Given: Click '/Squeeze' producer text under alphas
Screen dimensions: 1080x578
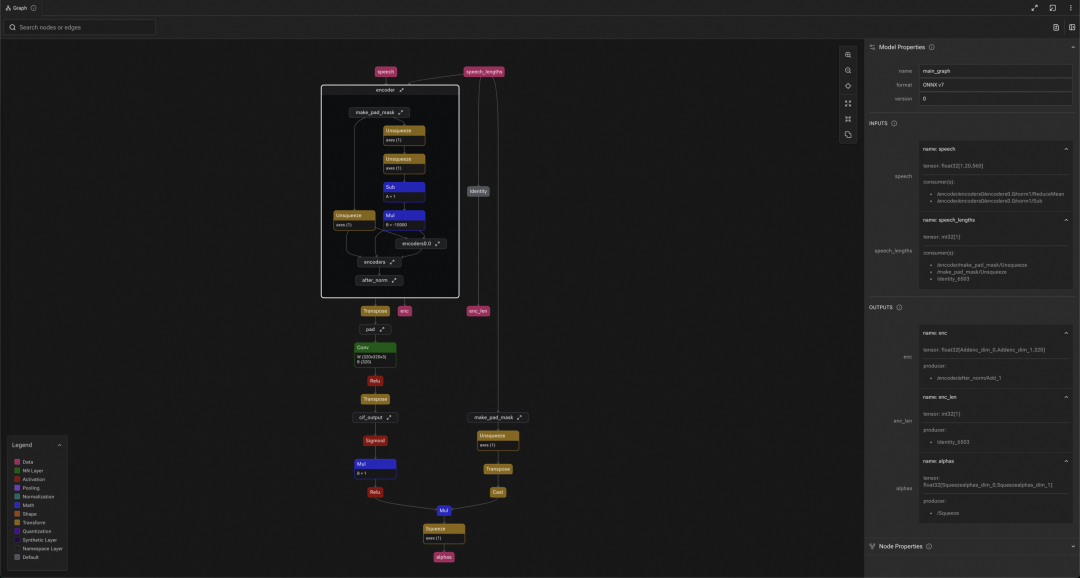Looking at the screenshot, I should point(948,513).
